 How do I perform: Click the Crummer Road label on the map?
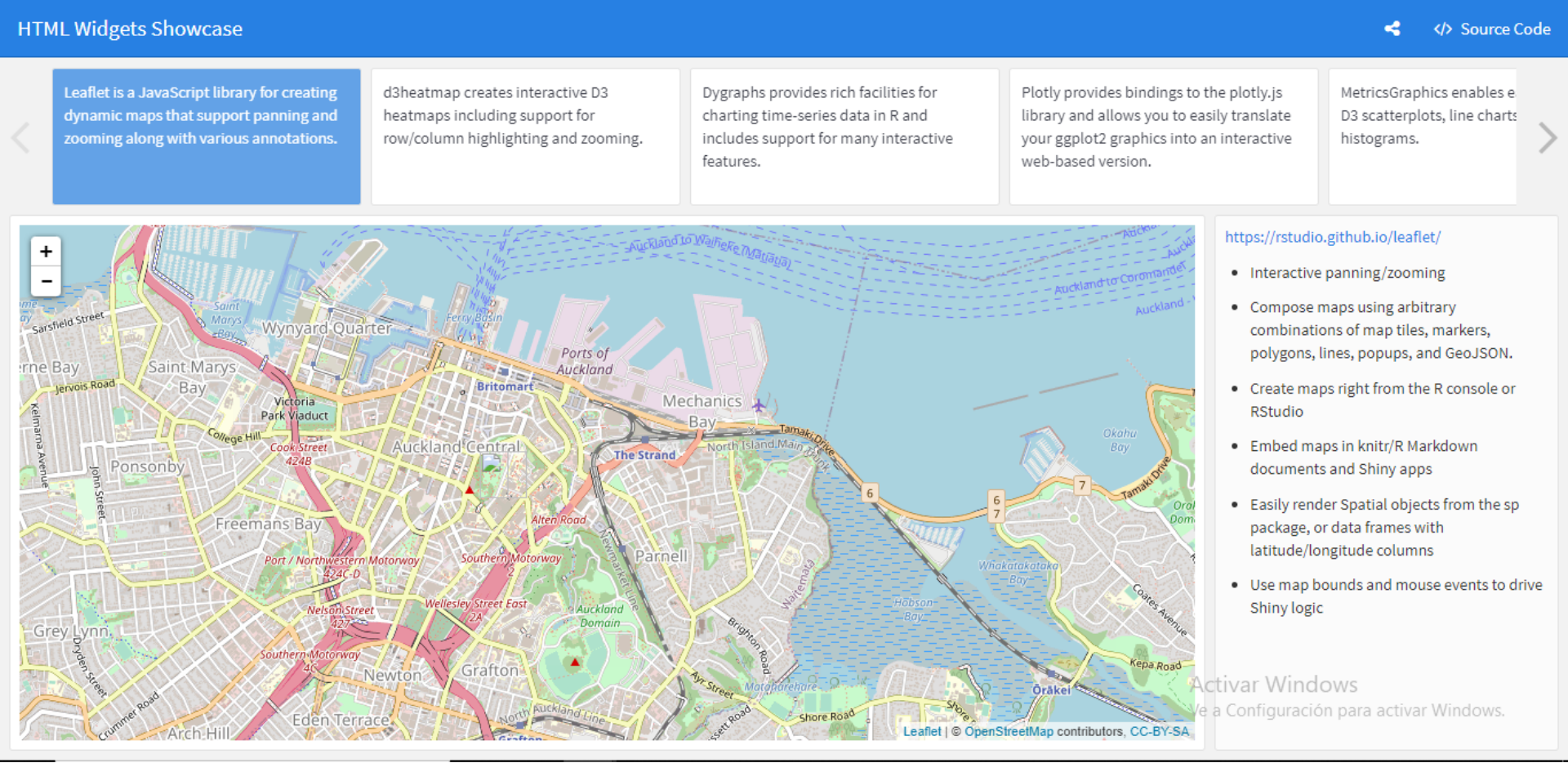pyautogui.click(x=129, y=716)
